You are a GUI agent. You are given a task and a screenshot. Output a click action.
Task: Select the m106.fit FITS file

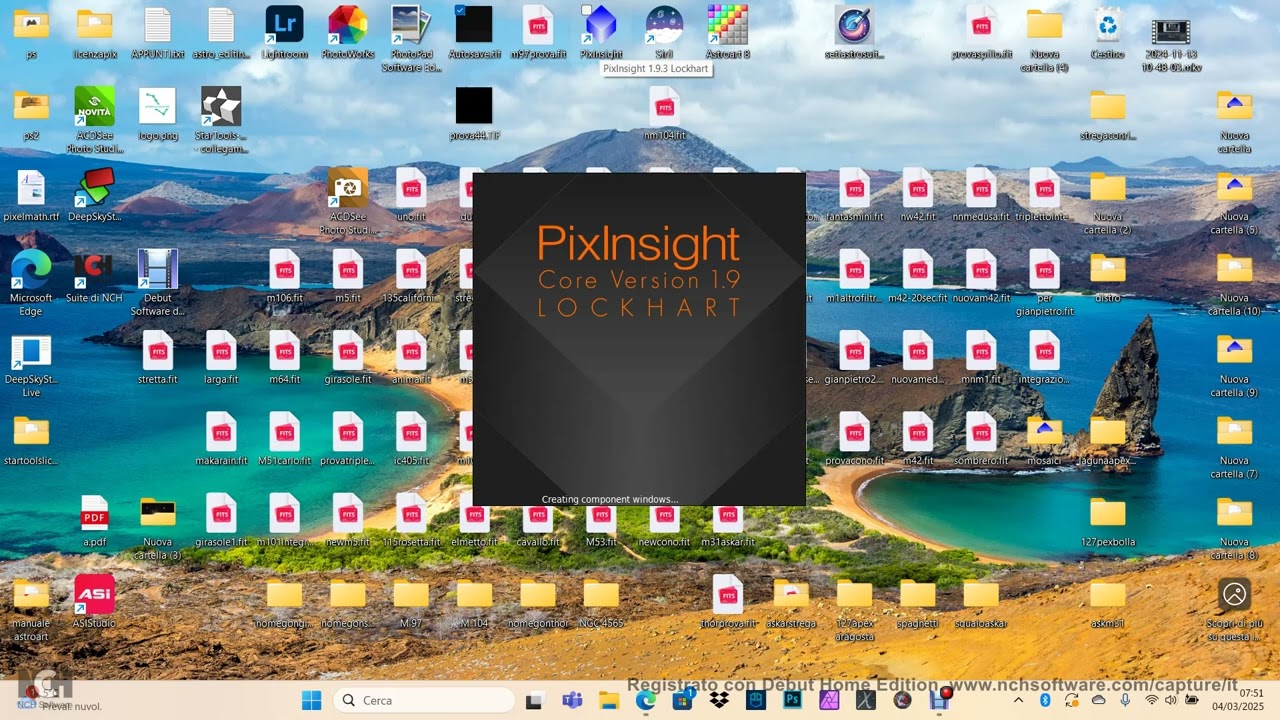(284, 268)
